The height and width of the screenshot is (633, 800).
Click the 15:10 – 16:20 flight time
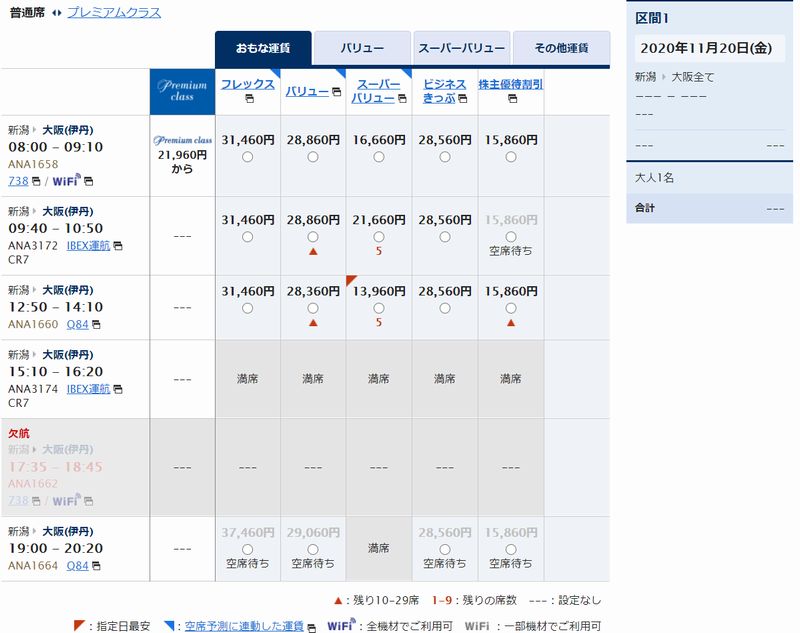point(56,372)
